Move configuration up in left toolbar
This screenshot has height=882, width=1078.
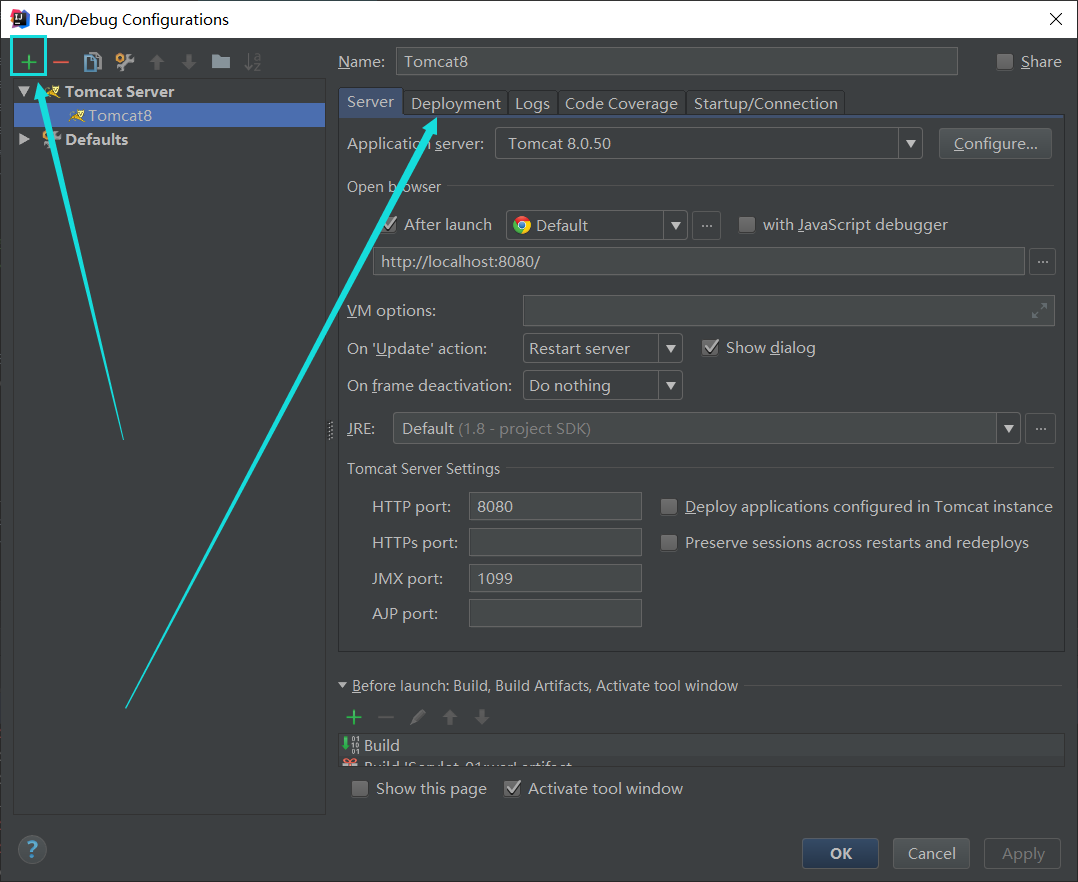(x=157, y=63)
